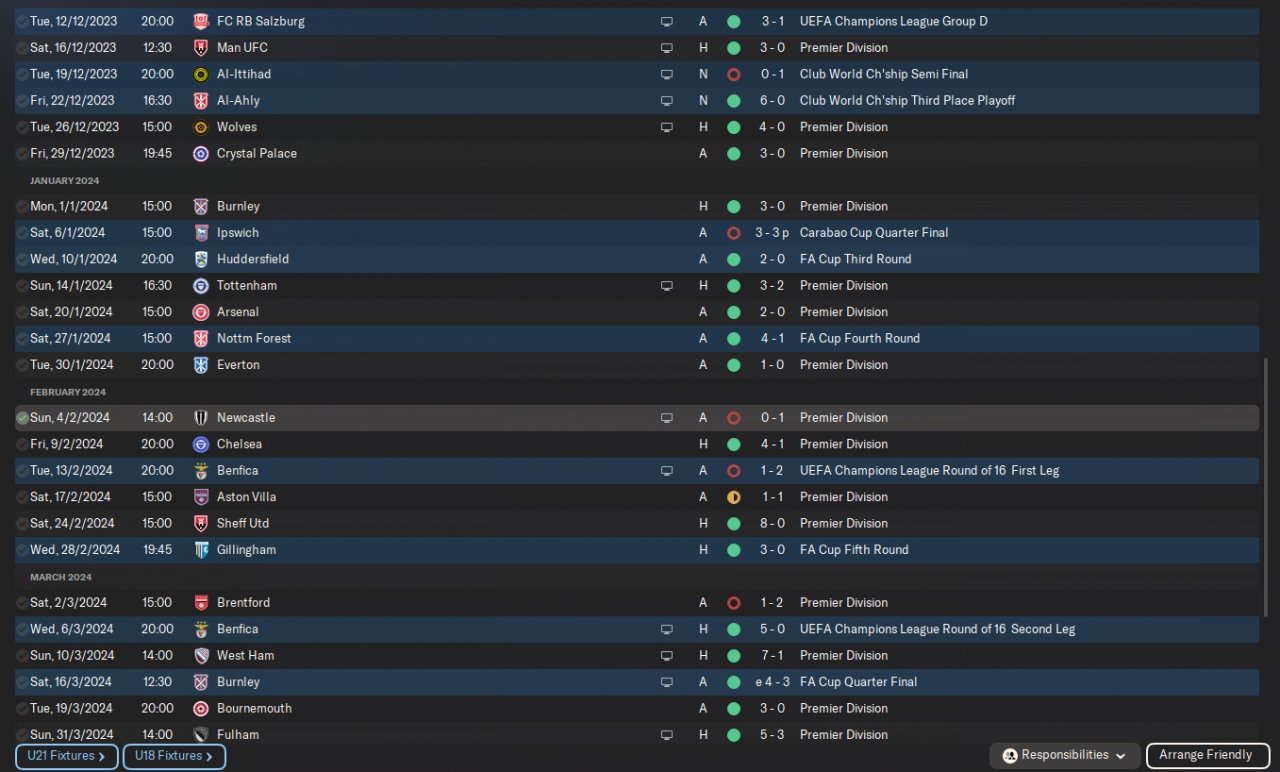Click the green win indicator for the Sheff Utd match
The image size is (1280, 772).
733,524
